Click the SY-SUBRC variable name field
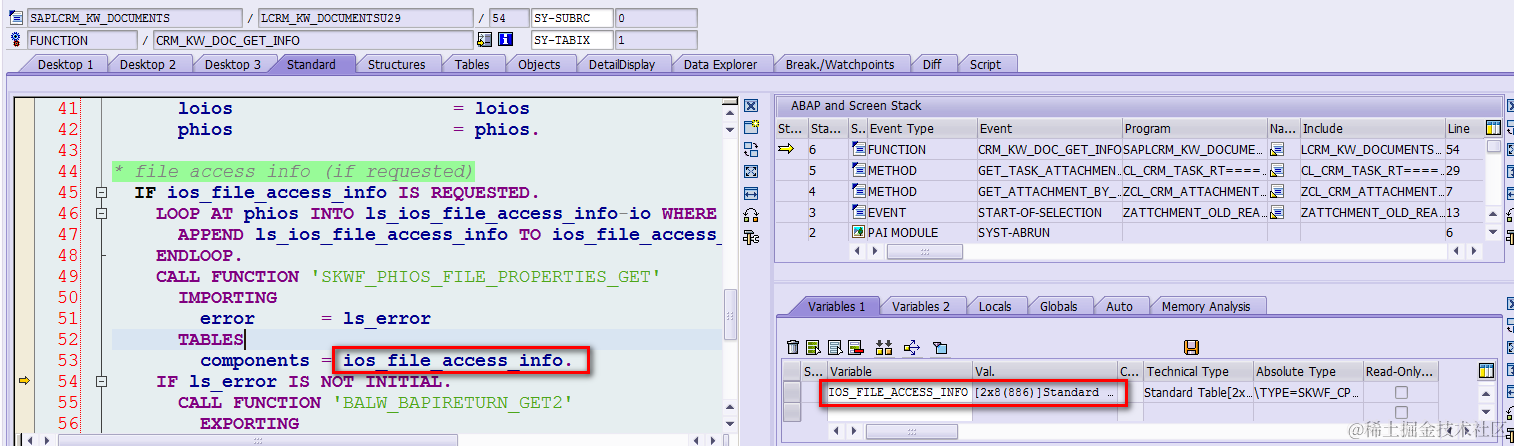This screenshot has width=1514, height=446. [570, 18]
